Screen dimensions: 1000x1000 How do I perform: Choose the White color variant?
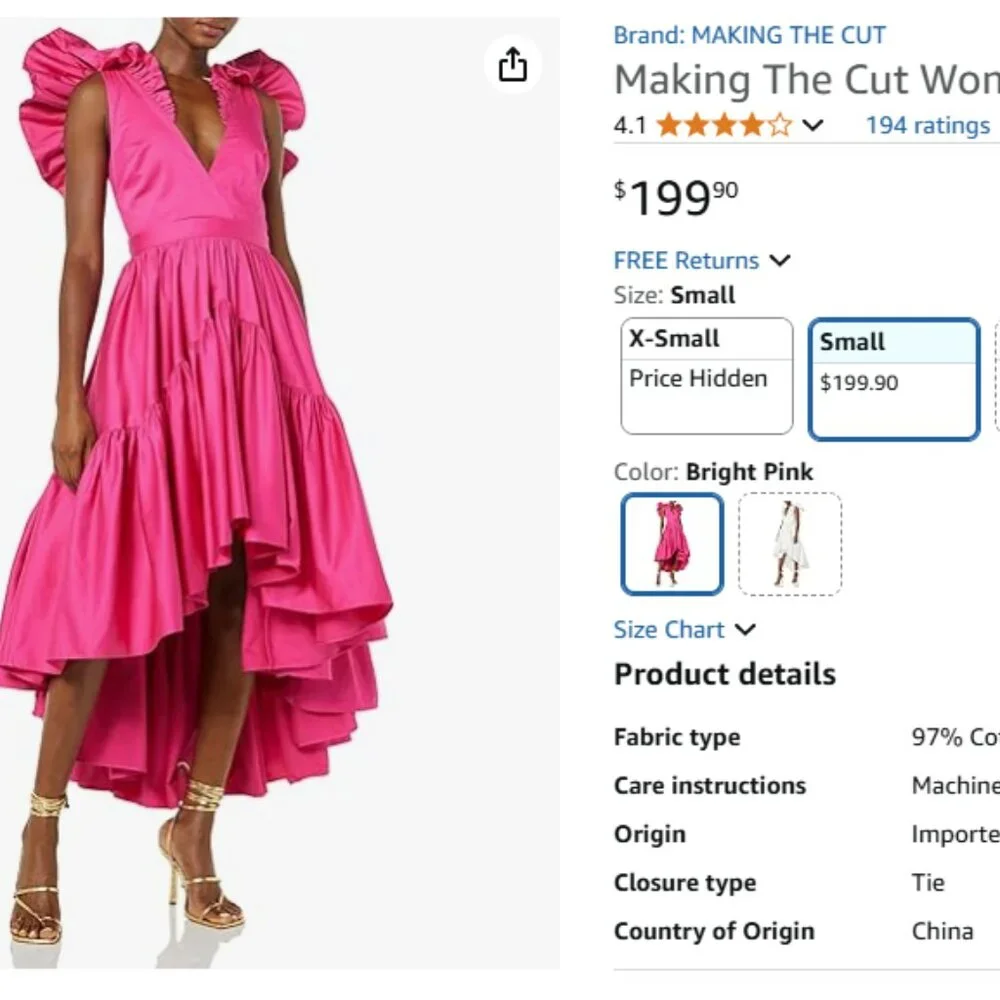(790, 544)
